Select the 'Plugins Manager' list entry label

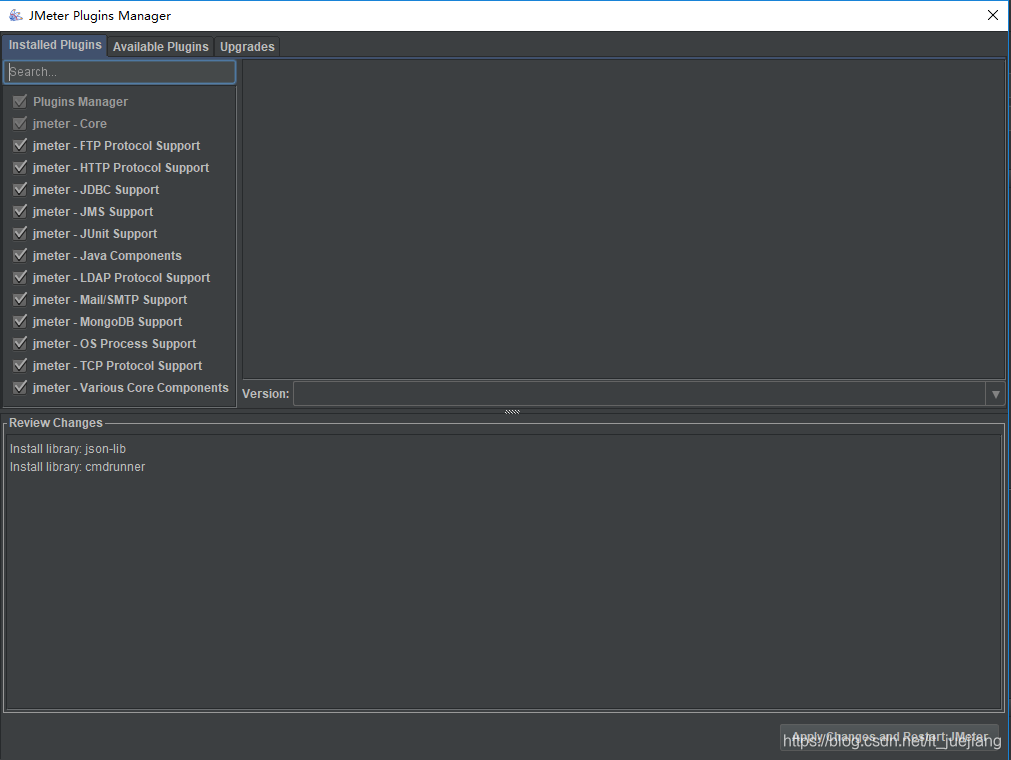pos(80,102)
